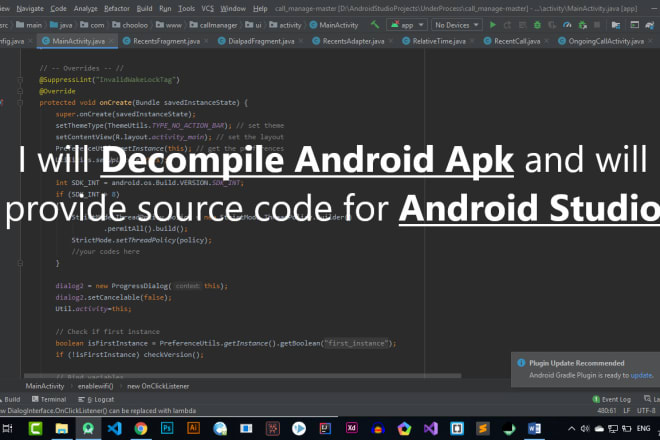Screen dimensions: 660x440
Task: Click the callmanager package breadcrumb
Action: tap(213, 25)
